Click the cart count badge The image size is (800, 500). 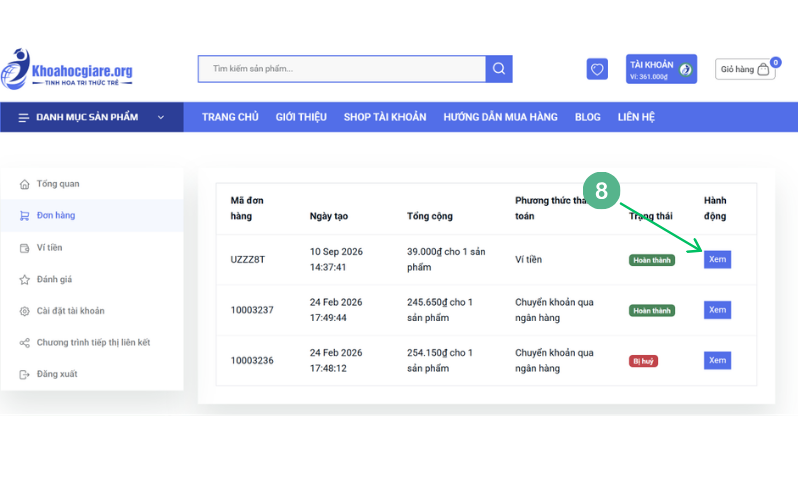coord(776,62)
